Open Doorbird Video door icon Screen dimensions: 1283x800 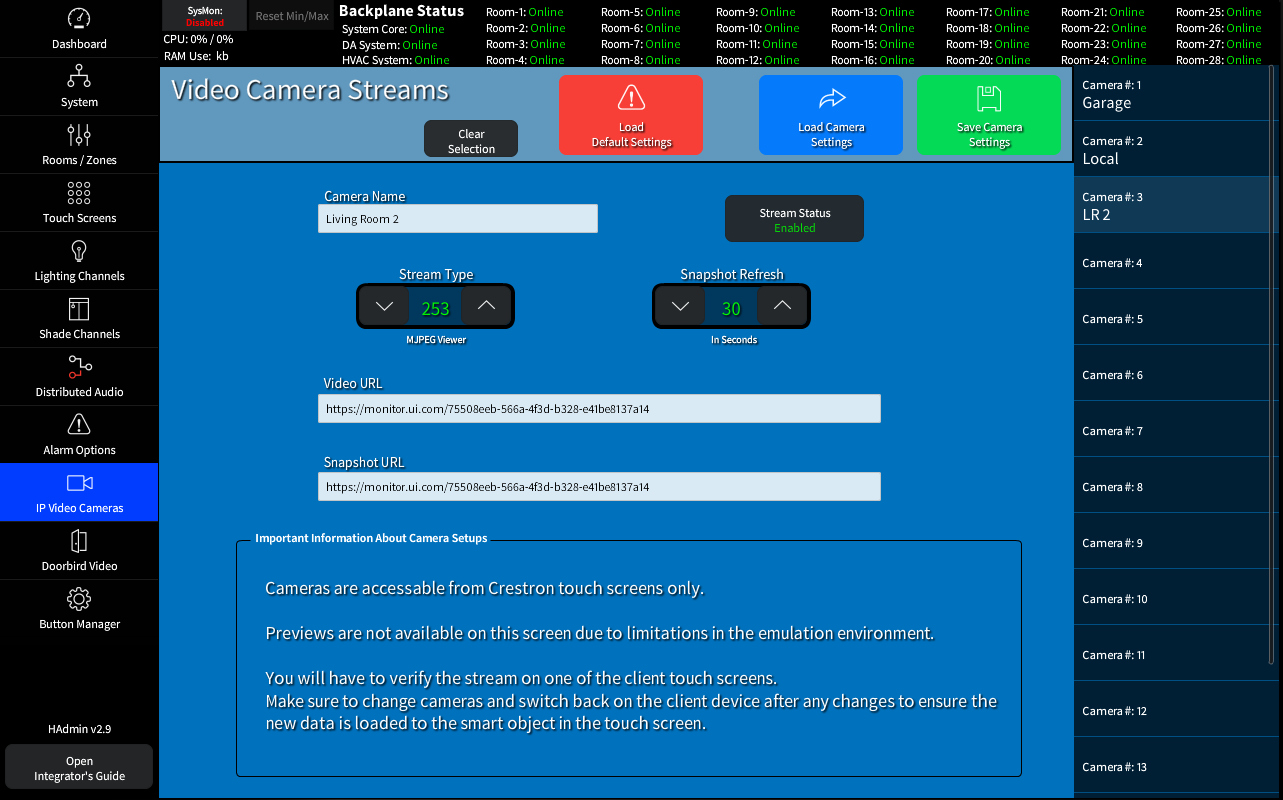tap(79, 541)
